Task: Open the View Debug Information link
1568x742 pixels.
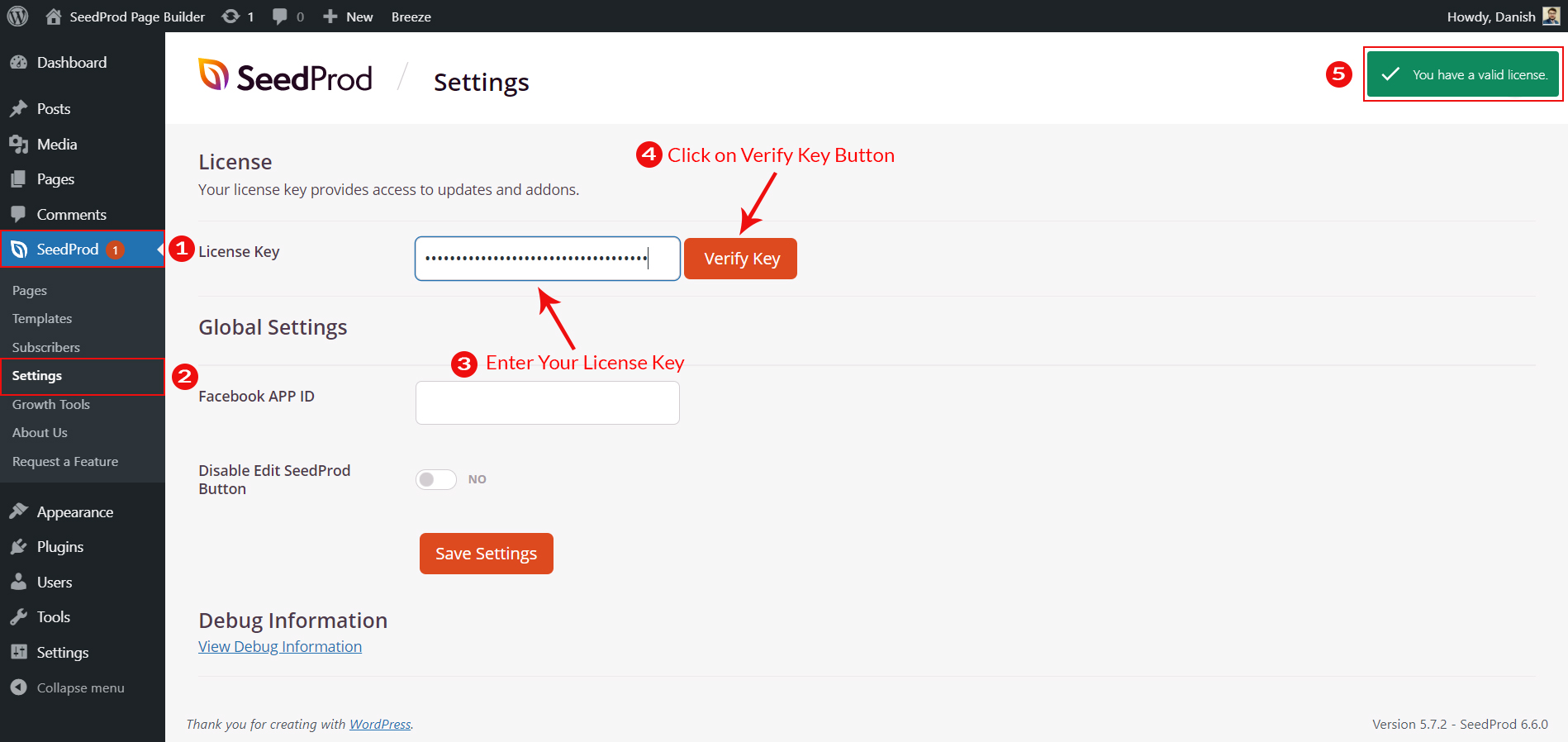Action: click(280, 646)
